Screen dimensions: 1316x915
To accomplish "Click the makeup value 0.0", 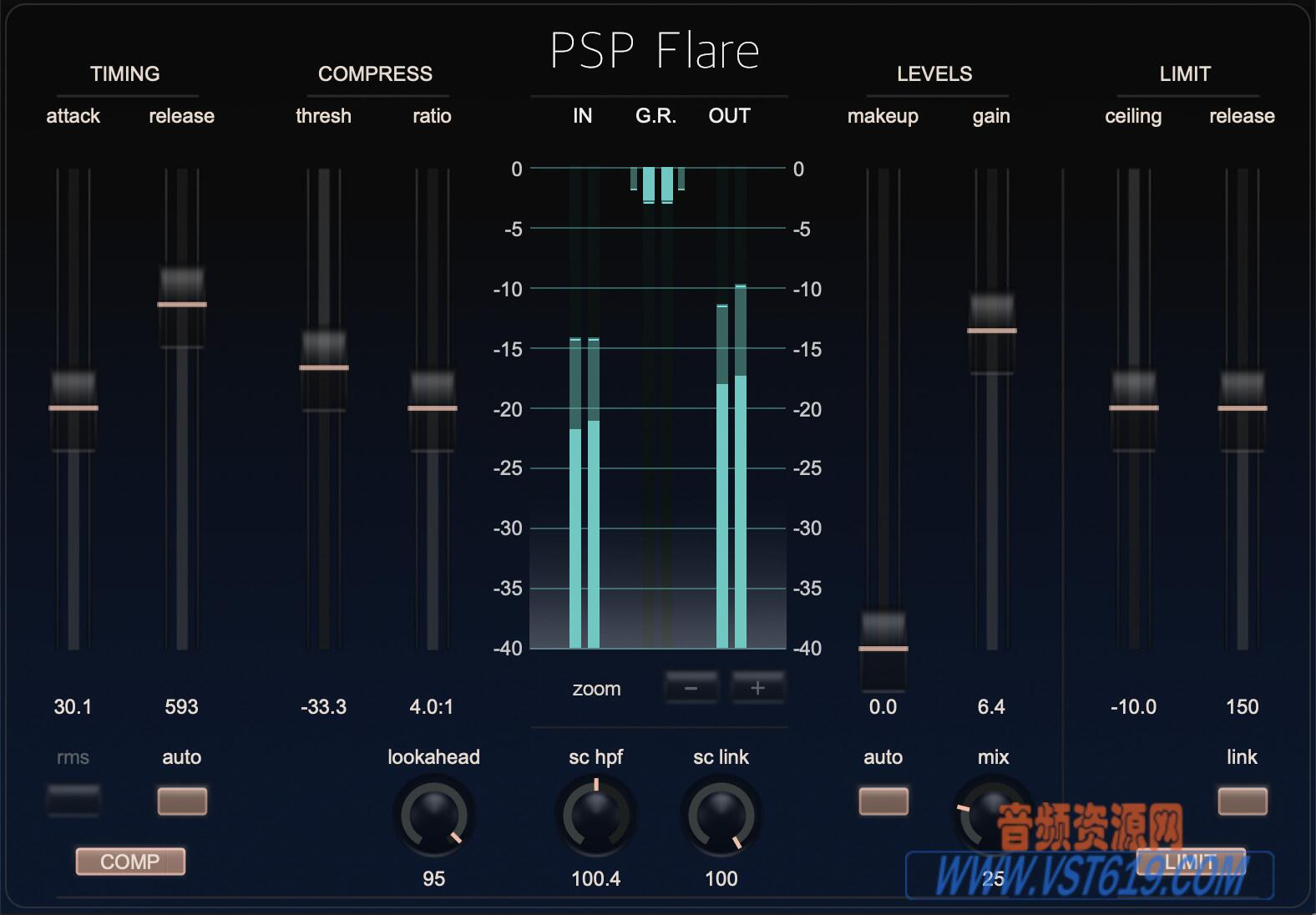I will point(883,707).
